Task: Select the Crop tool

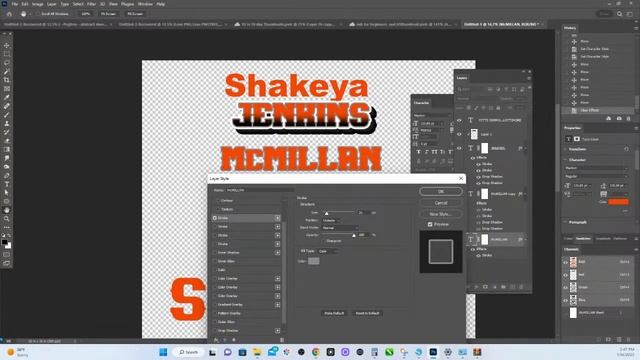Action: [7, 80]
